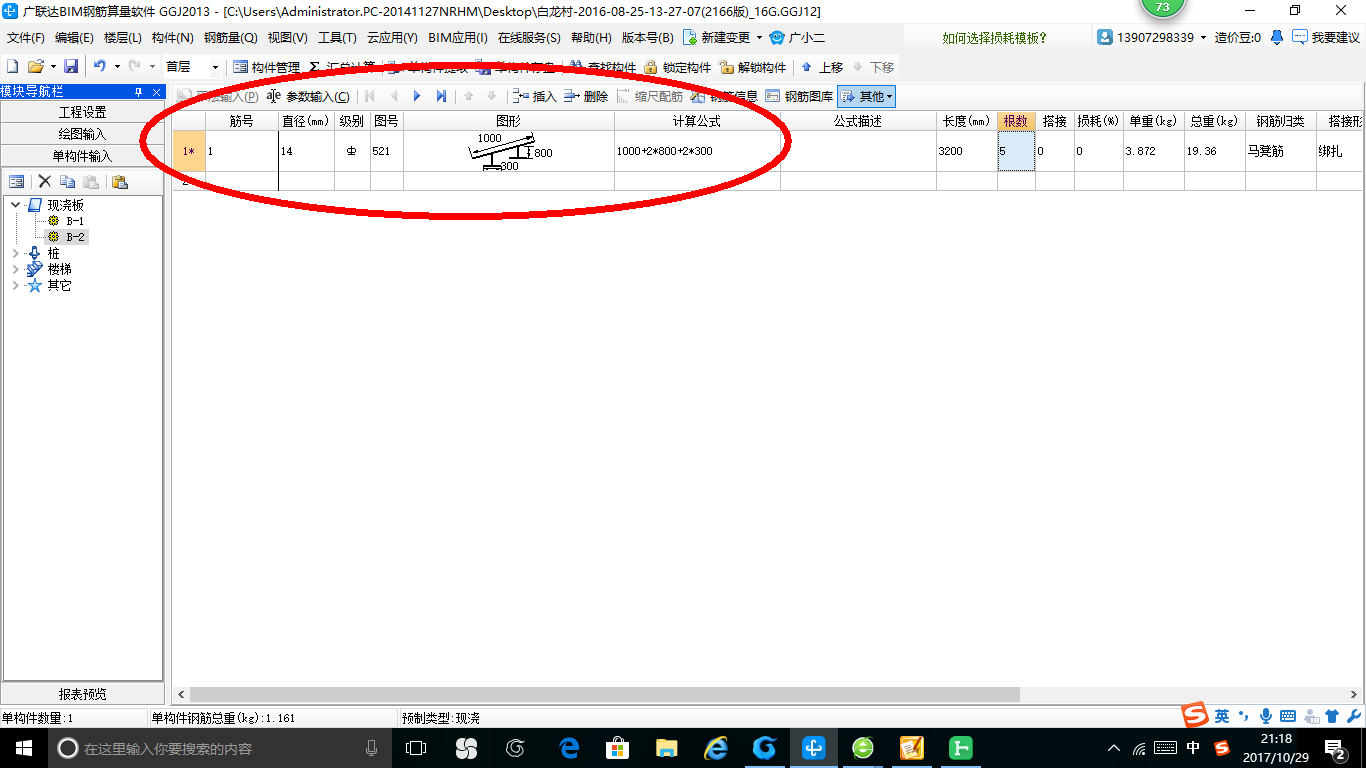
Task: Open 楼层(L) menu
Action: 123,38
